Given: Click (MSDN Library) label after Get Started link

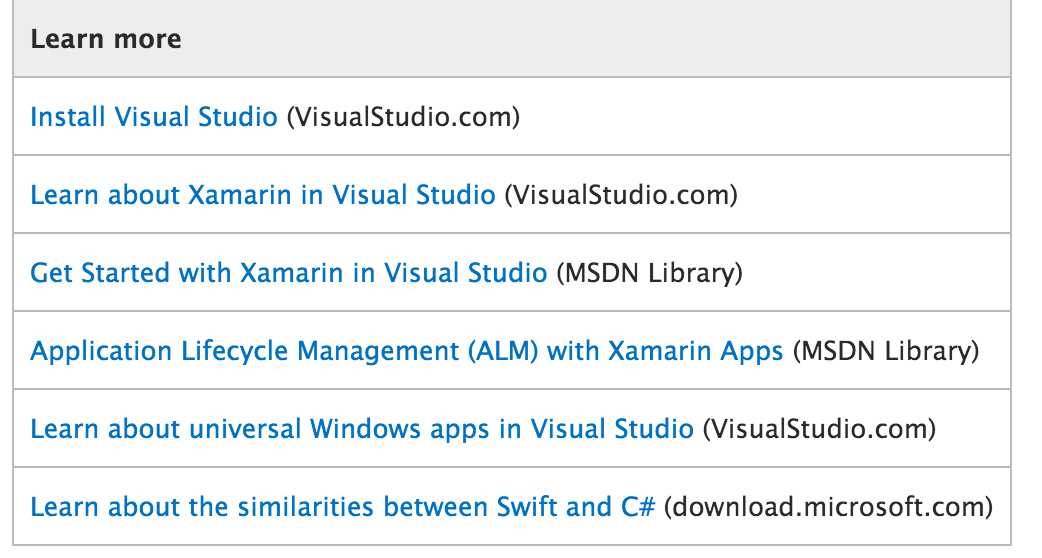Looking at the screenshot, I should [x=649, y=273].
